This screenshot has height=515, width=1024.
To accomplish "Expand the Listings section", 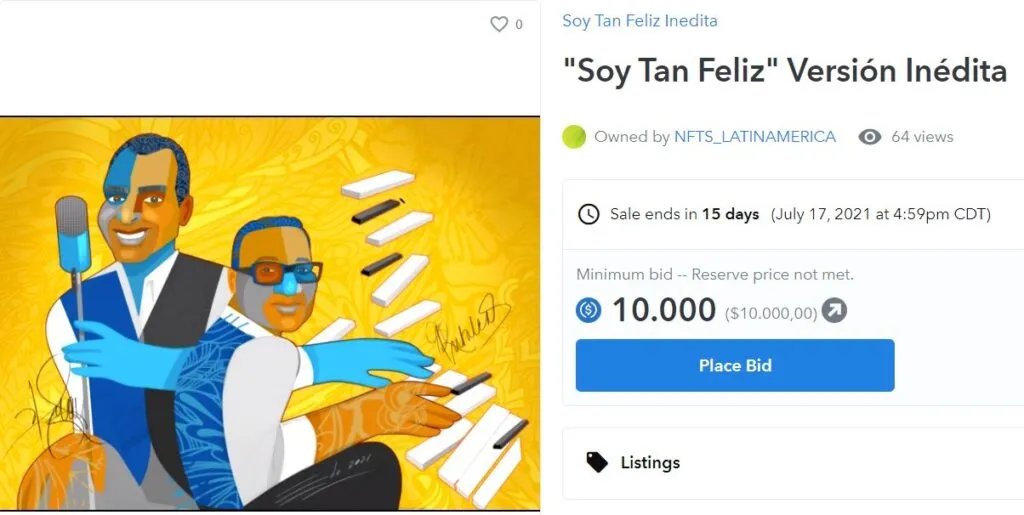I will 793,463.
